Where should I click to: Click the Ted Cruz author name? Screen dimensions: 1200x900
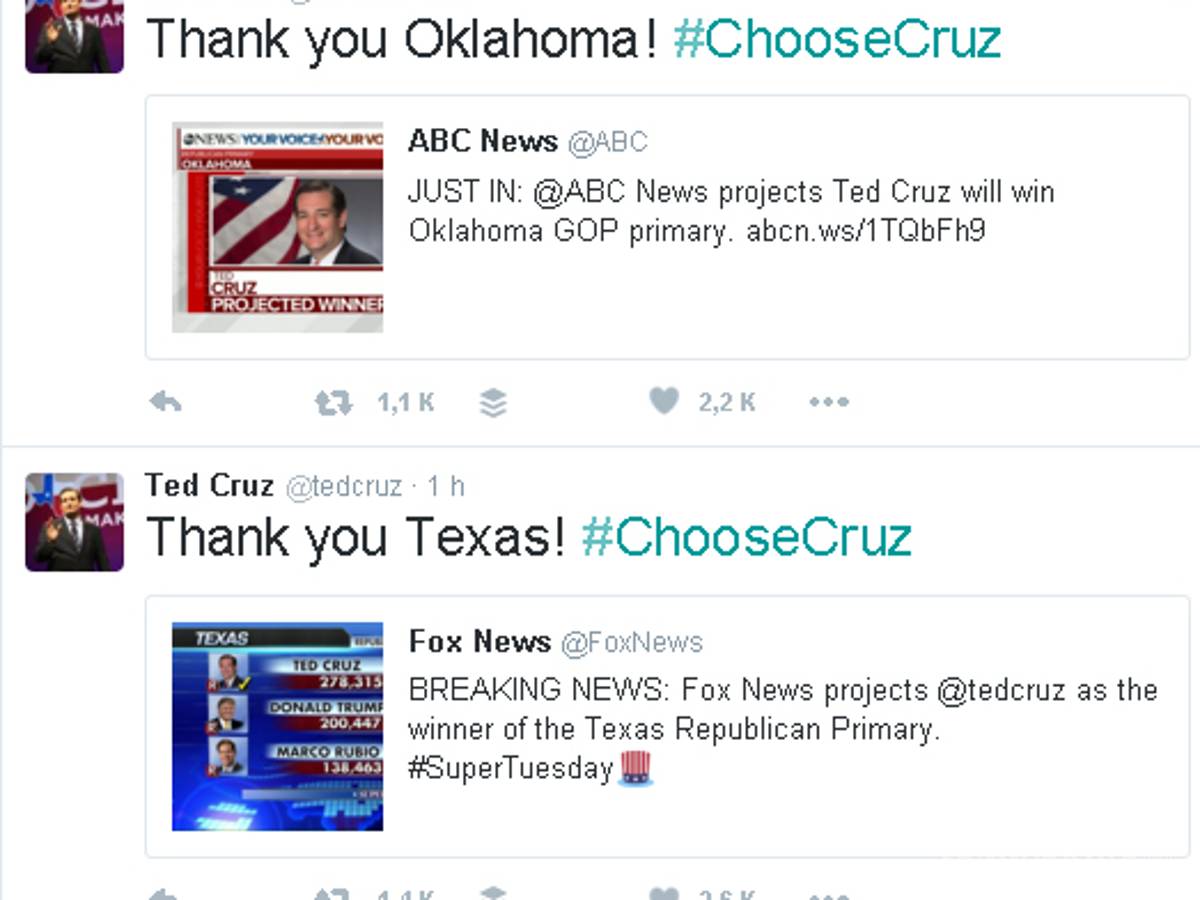pos(209,486)
